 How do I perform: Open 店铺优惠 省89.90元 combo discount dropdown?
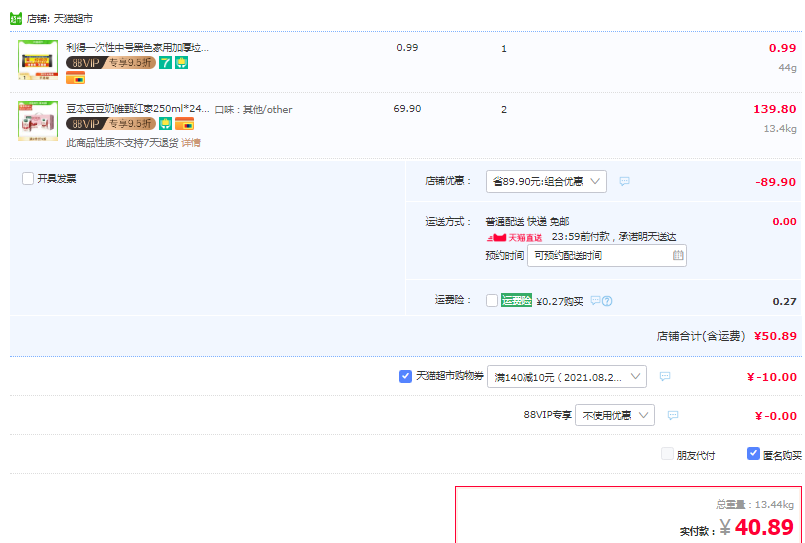tap(546, 181)
